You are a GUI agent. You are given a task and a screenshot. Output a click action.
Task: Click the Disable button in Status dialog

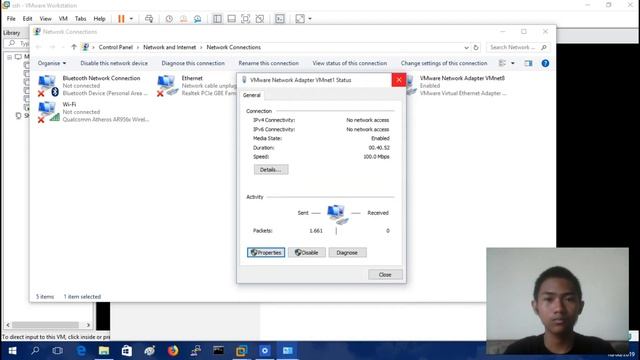click(307, 253)
